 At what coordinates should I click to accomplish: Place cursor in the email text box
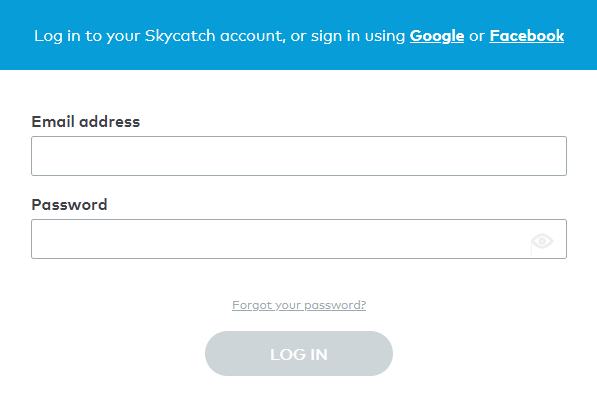299,156
